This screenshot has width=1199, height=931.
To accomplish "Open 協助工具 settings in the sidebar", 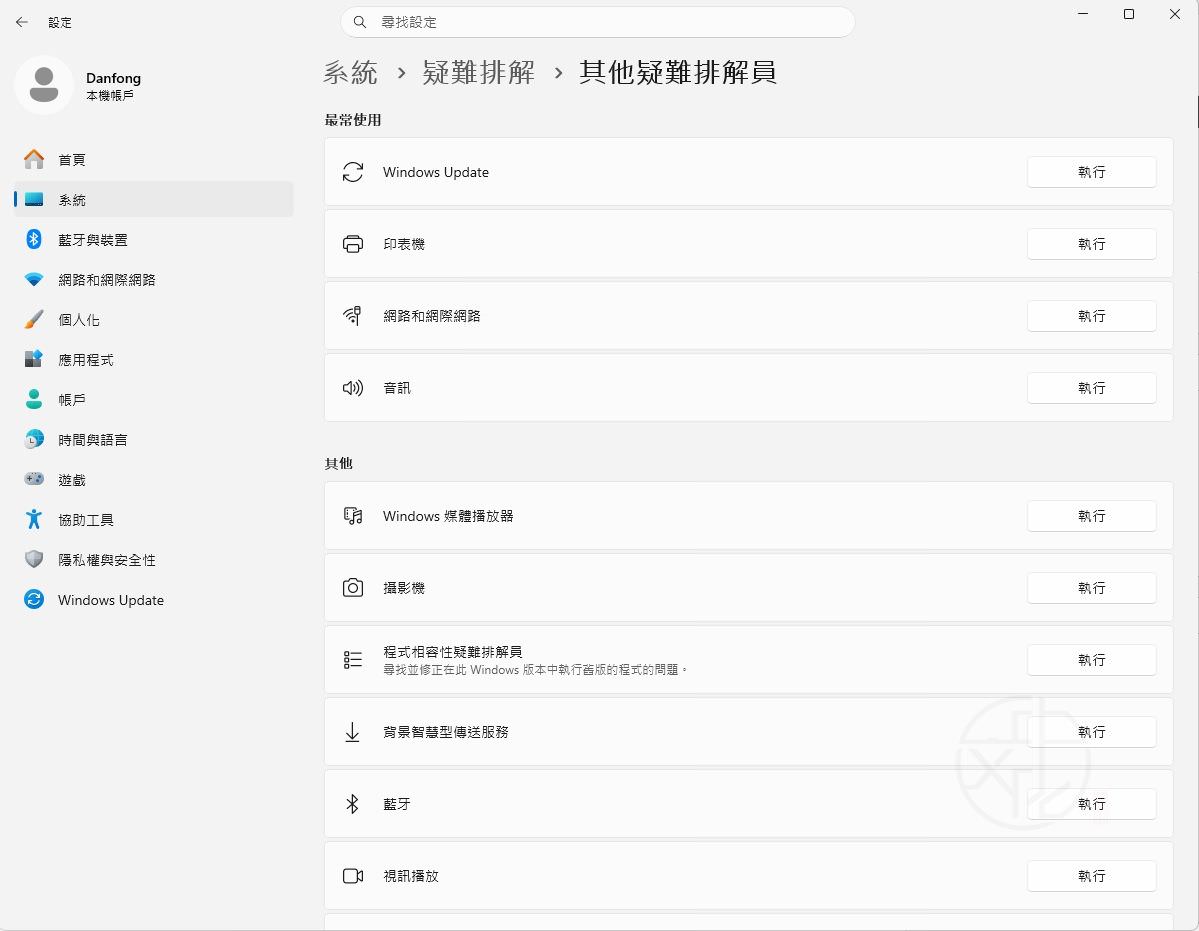I will (x=154, y=519).
